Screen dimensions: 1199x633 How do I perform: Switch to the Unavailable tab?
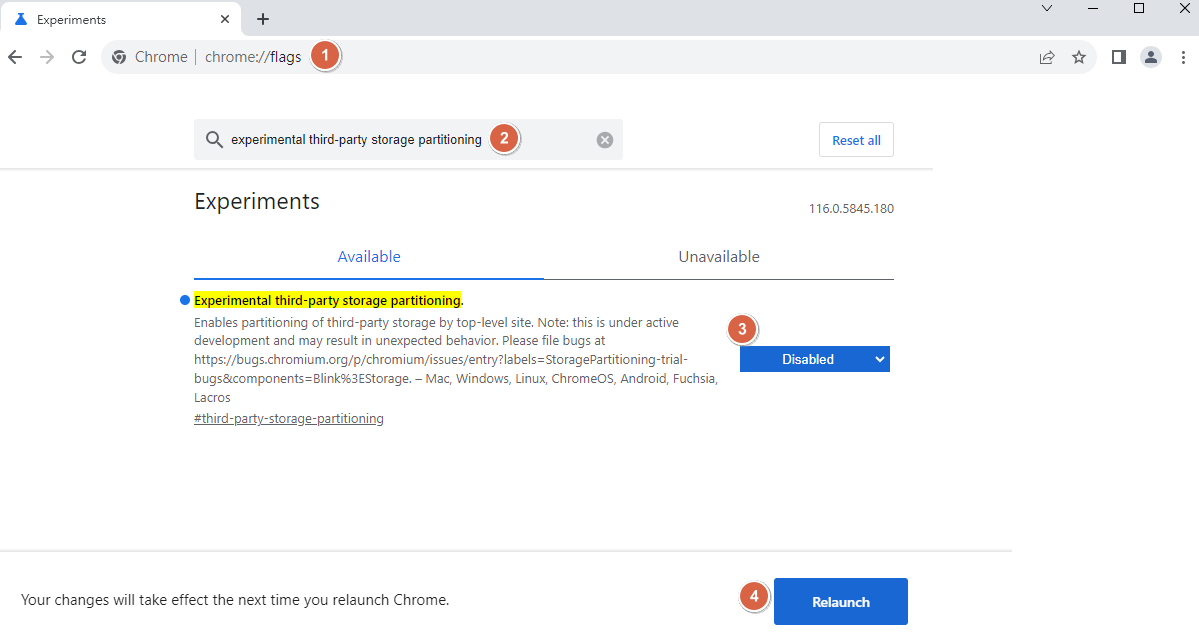pyautogui.click(x=719, y=257)
